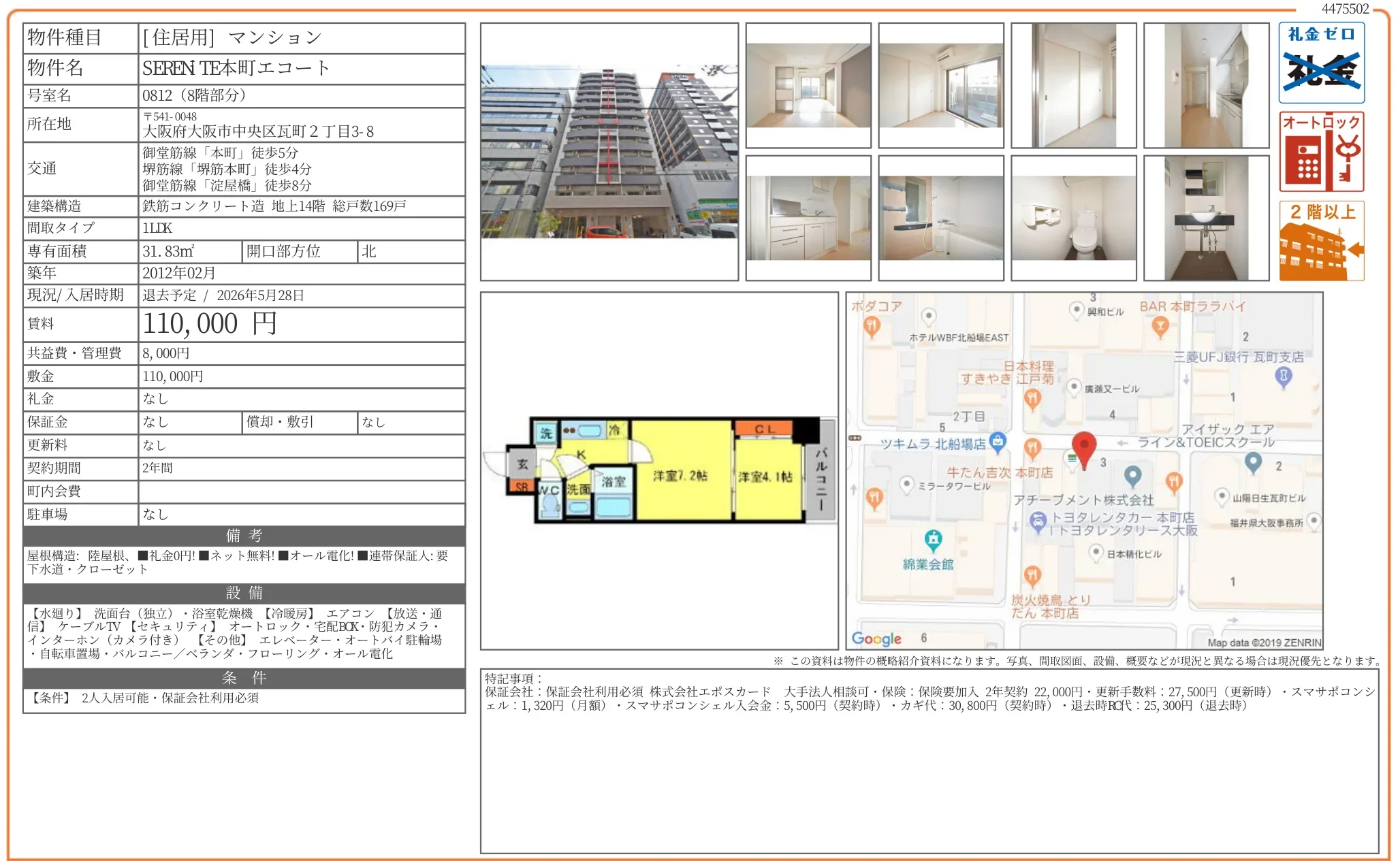1400x861 pixels.
Task: Open the kitchen counter photo thumbnail
Action: 808,218
